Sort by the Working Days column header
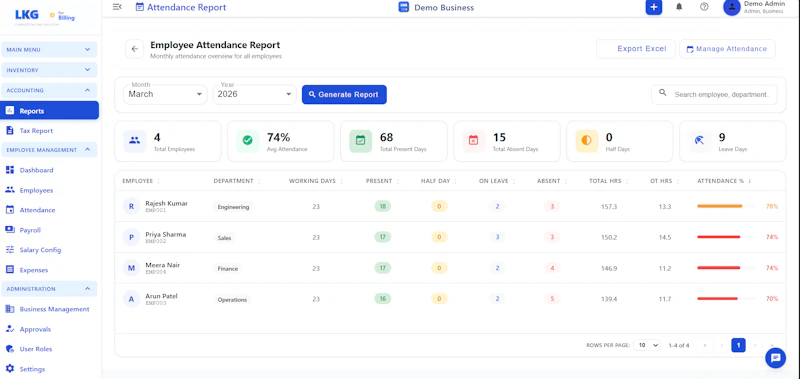The image size is (800, 379). 315,181
